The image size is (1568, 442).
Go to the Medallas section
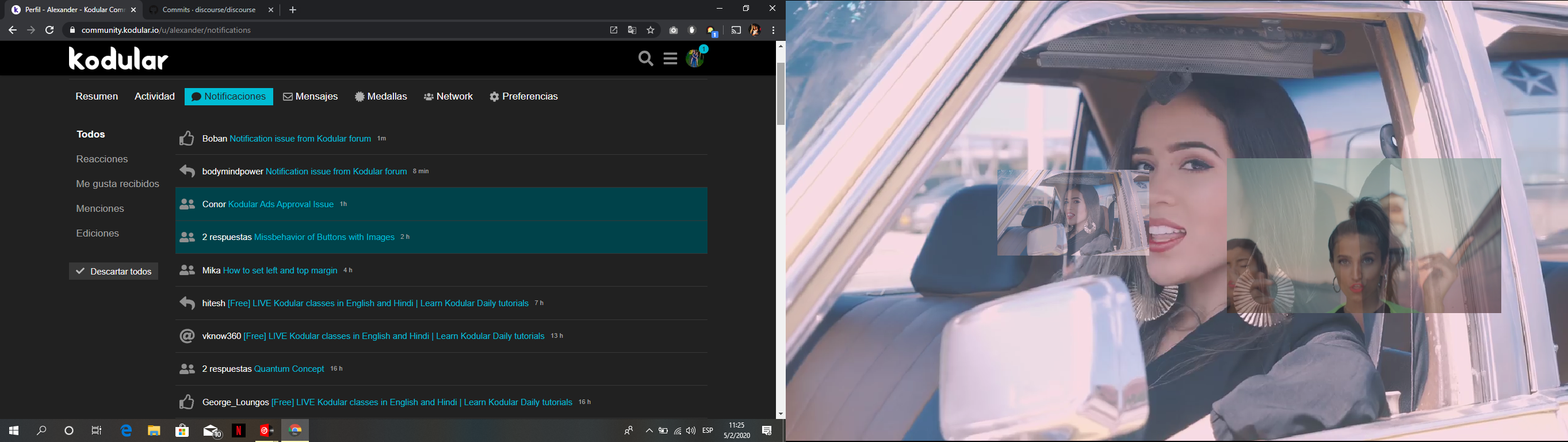click(x=381, y=97)
